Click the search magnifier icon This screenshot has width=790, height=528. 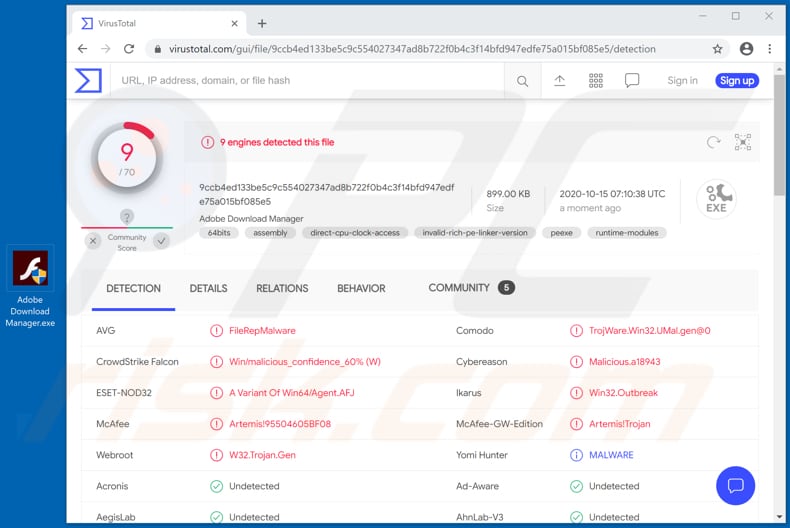point(522,81)
